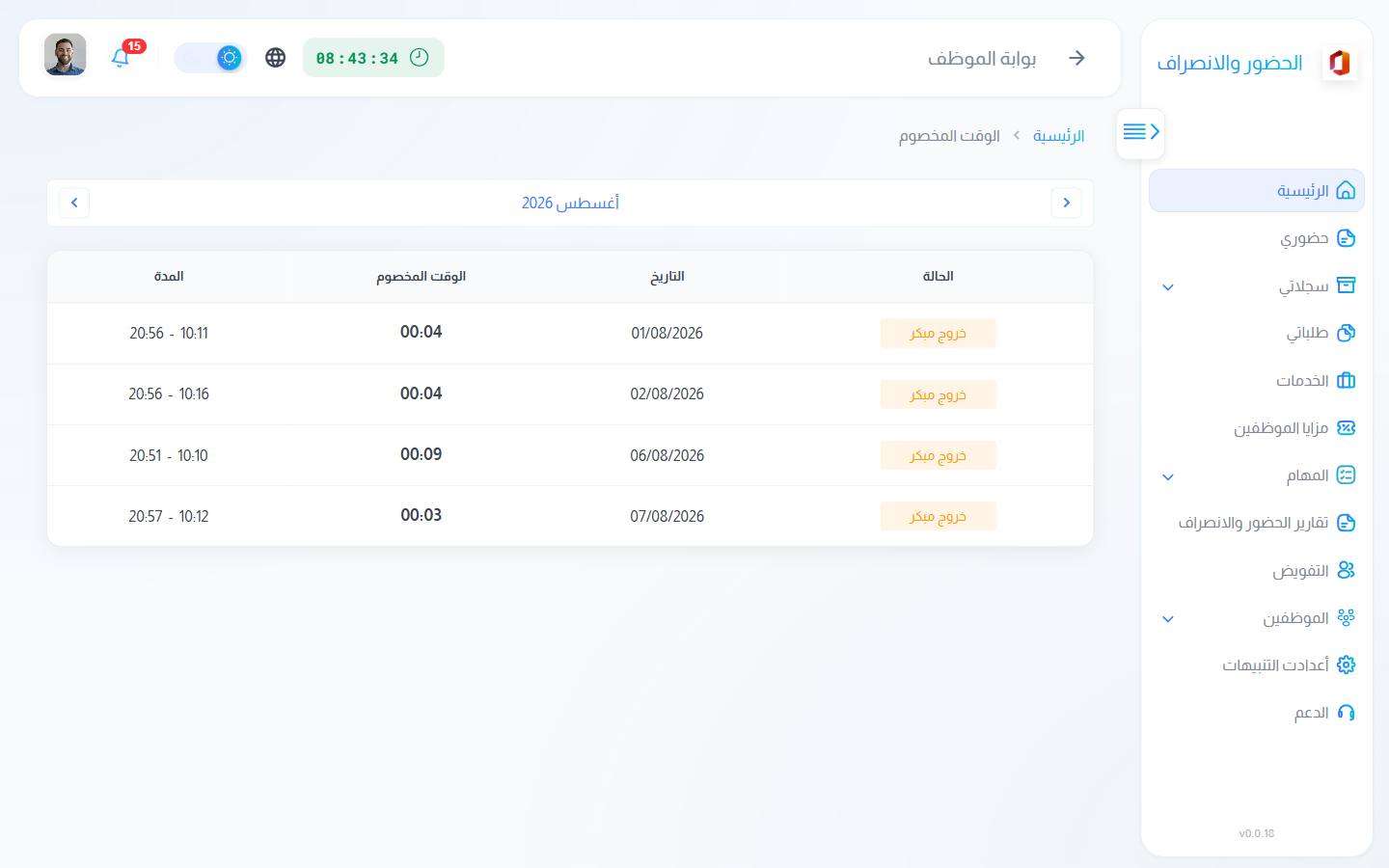Click the الرئيسية breadcrumb link
The width and height of the screenshot is (1389, 868).
click(1059, 136)
